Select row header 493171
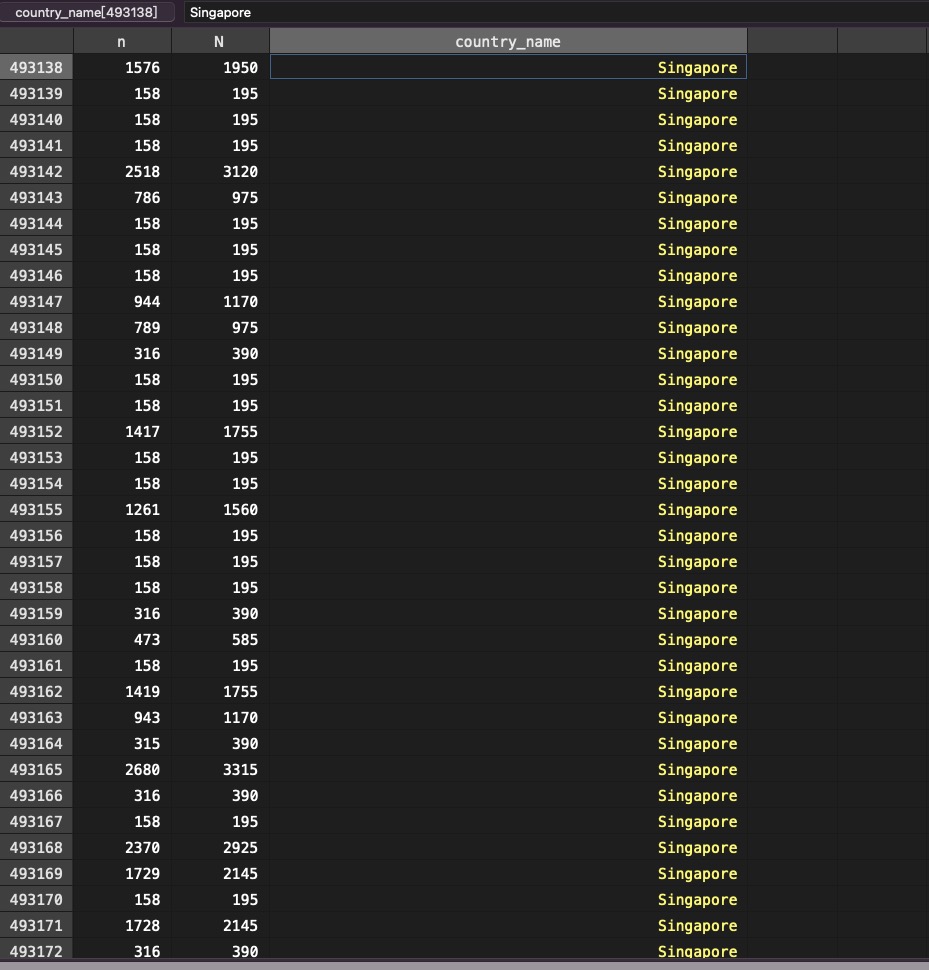929x970 pixels. click(36, 926)
